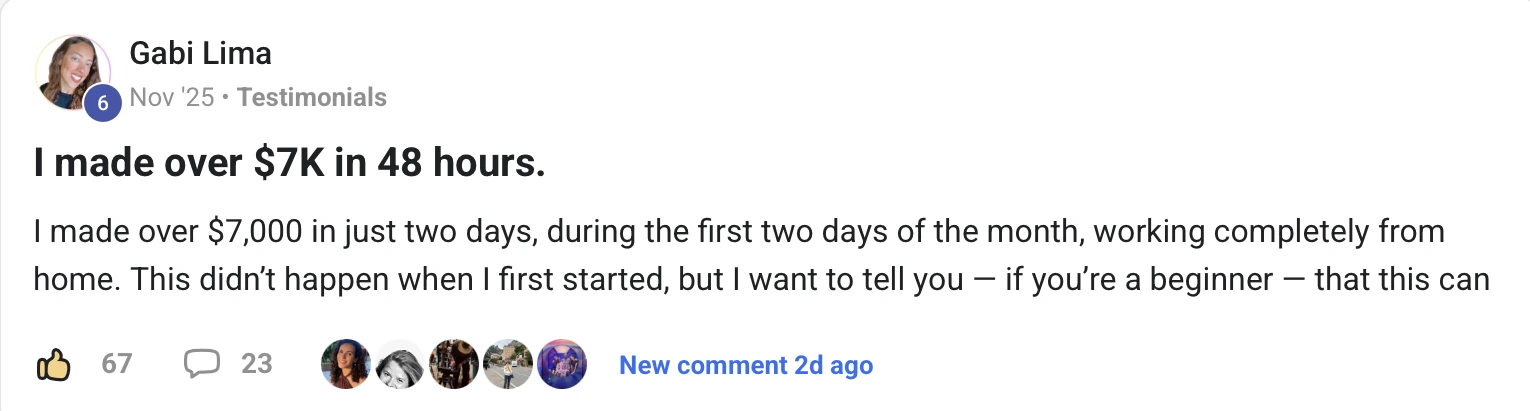Jump to the New comment 2d ago link

pos(746,365)
